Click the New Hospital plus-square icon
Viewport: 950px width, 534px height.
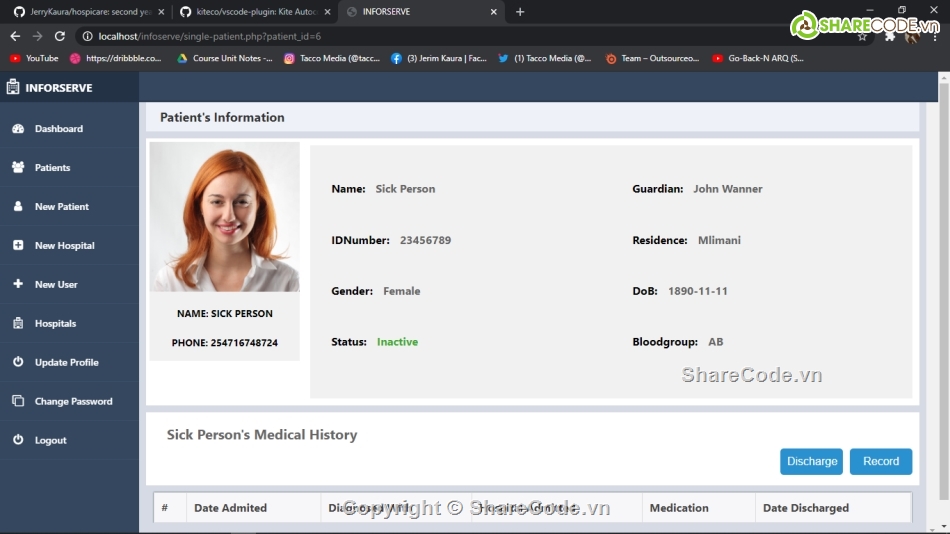pos(18,246)
